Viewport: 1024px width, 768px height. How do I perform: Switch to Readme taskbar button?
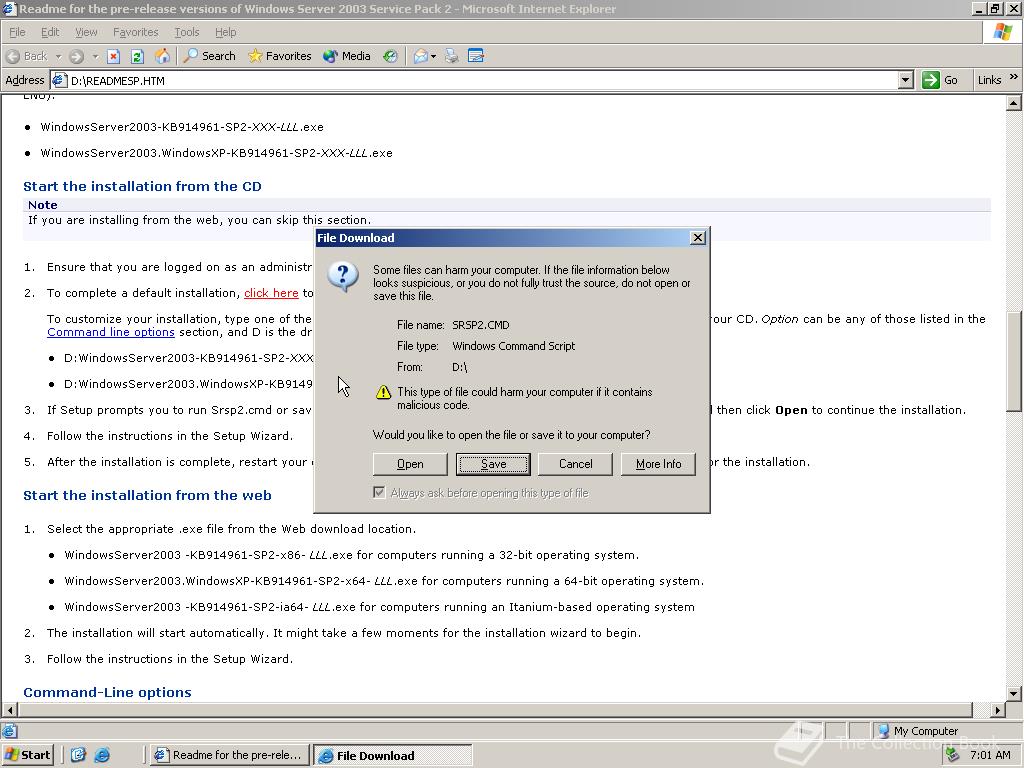(x=228, y=755)
